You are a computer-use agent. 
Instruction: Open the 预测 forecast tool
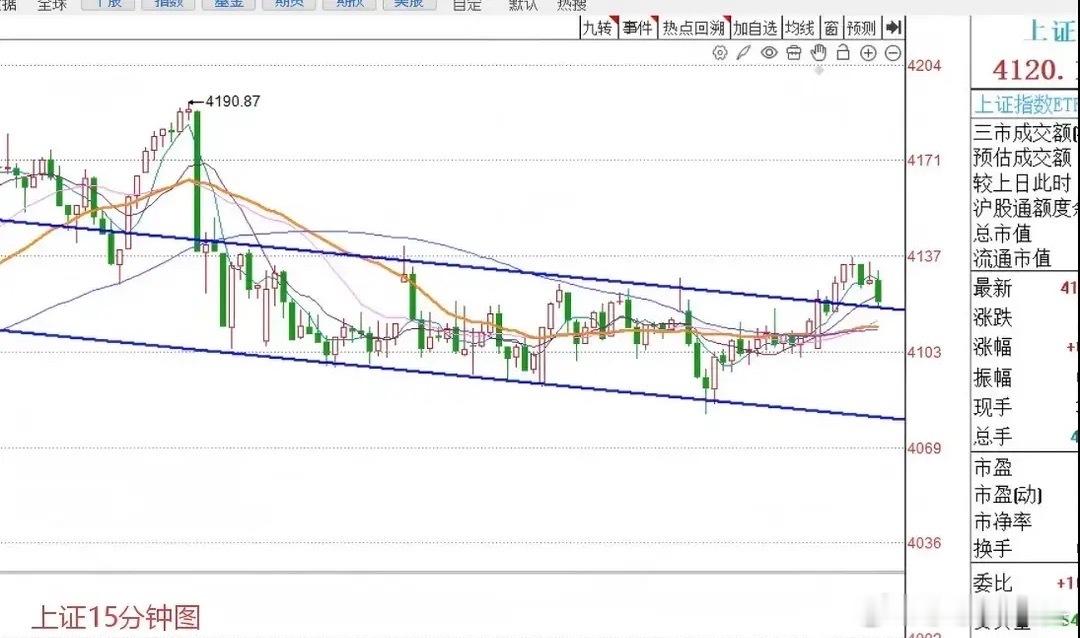tap(861, 28)
